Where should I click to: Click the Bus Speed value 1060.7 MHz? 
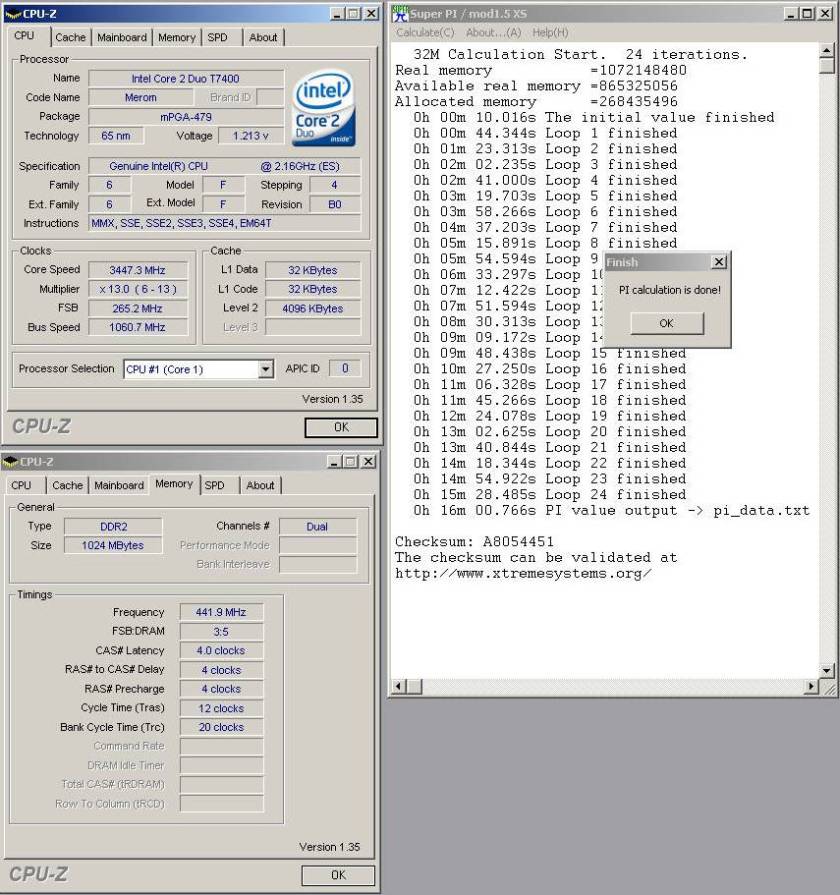click(138, 327)
